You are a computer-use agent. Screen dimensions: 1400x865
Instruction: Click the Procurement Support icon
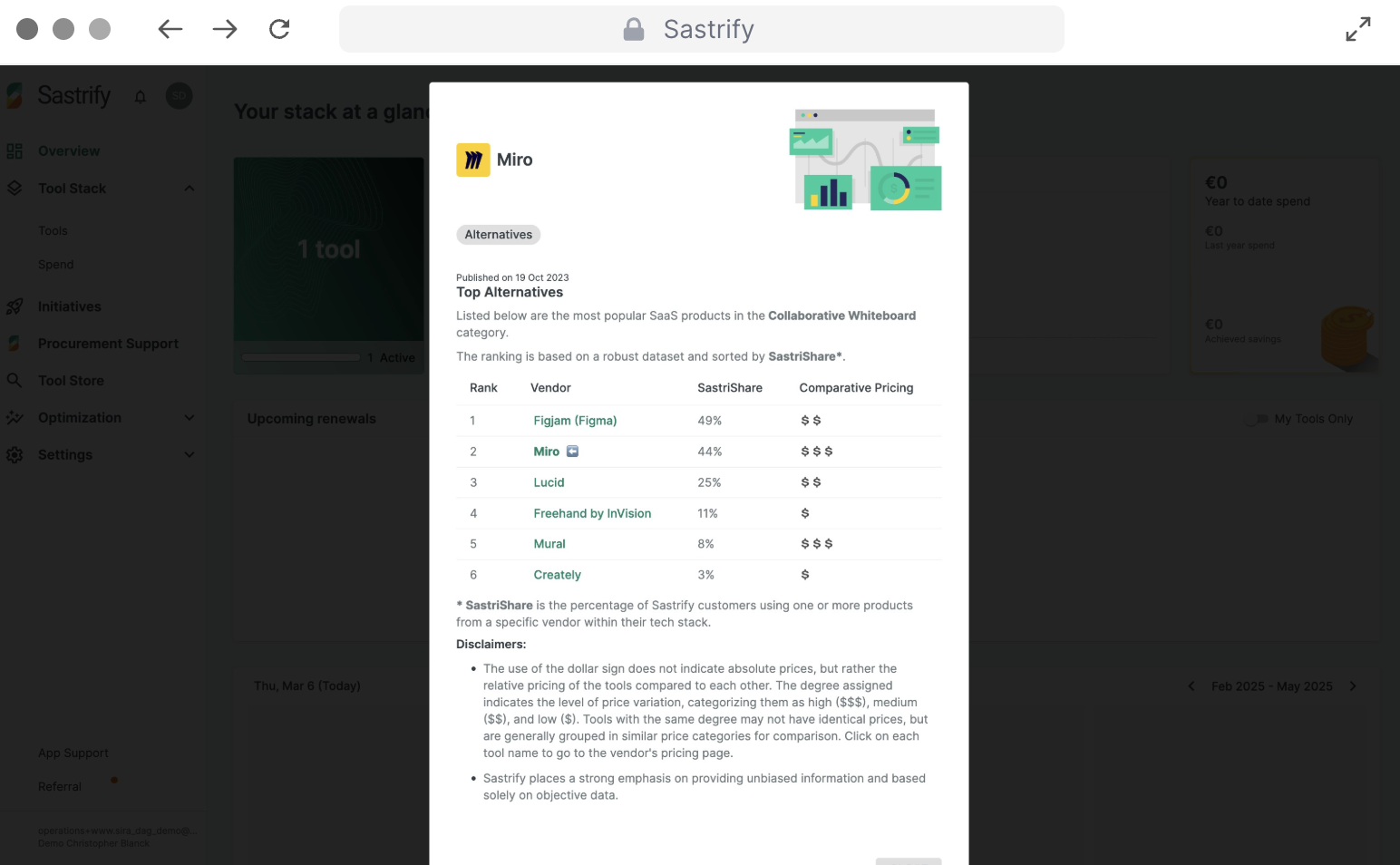[x=15, y=344]
